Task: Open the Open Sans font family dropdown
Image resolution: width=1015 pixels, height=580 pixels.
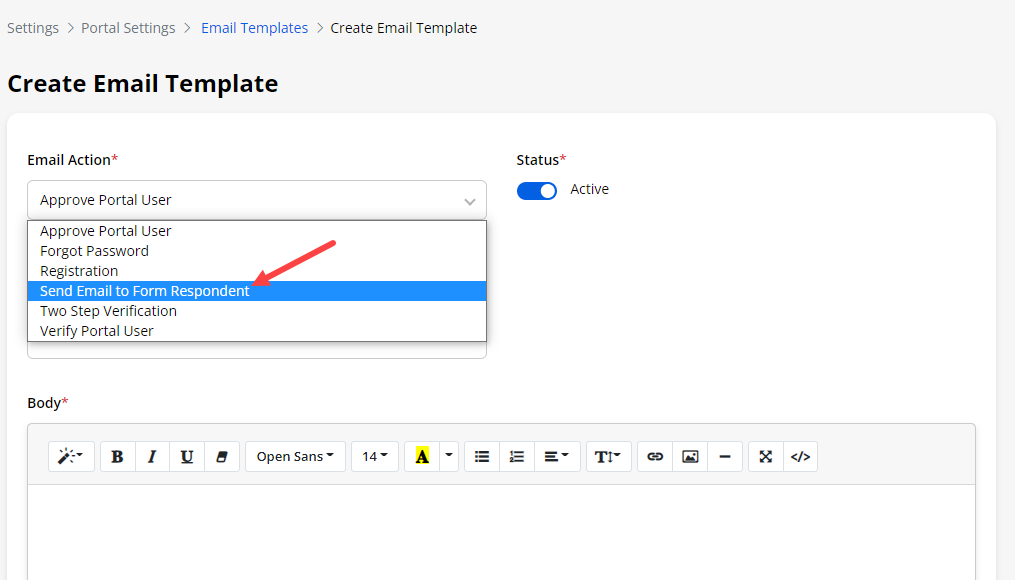Action: (x=295, y=456)
